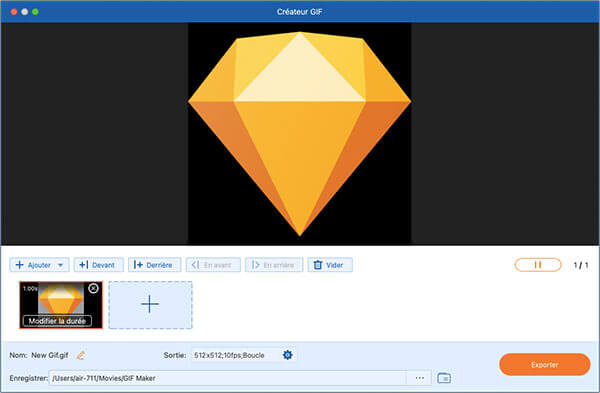Click the New Gif.gif file name
Screen dimensions: 600x393
[x=50, y=355]
